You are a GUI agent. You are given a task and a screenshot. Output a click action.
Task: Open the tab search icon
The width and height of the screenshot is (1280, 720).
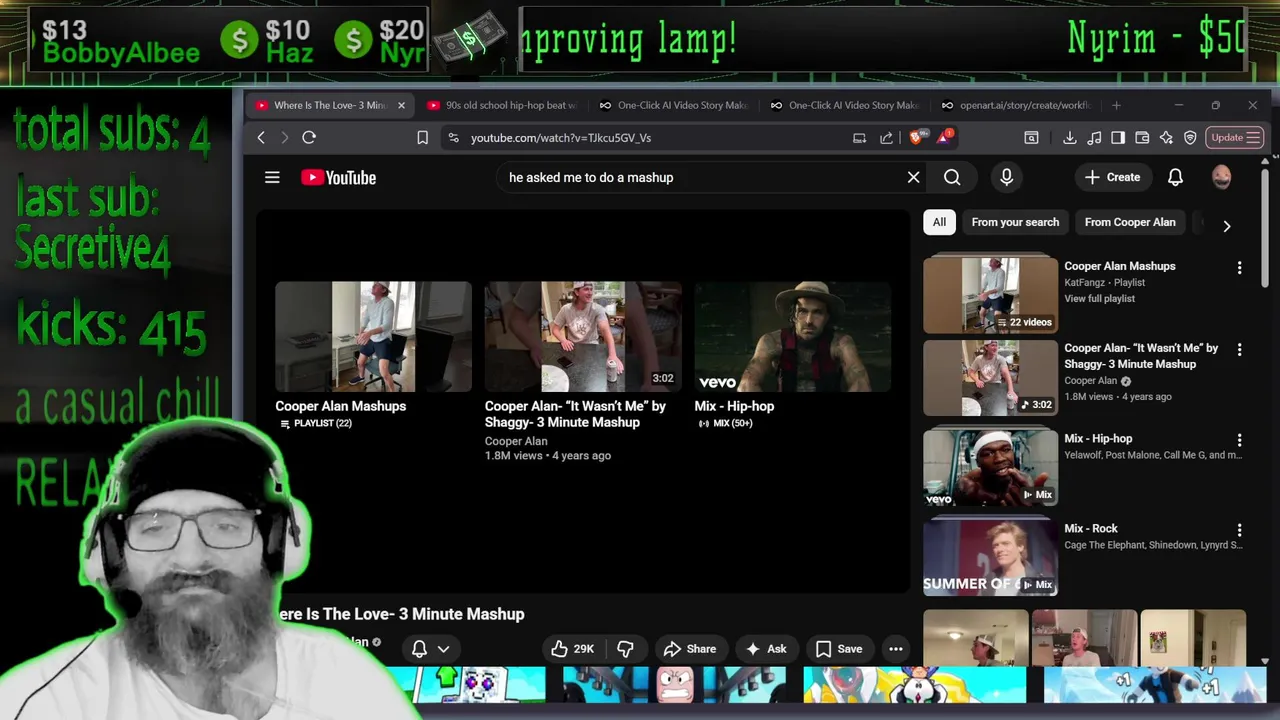tap(1031, 138)
